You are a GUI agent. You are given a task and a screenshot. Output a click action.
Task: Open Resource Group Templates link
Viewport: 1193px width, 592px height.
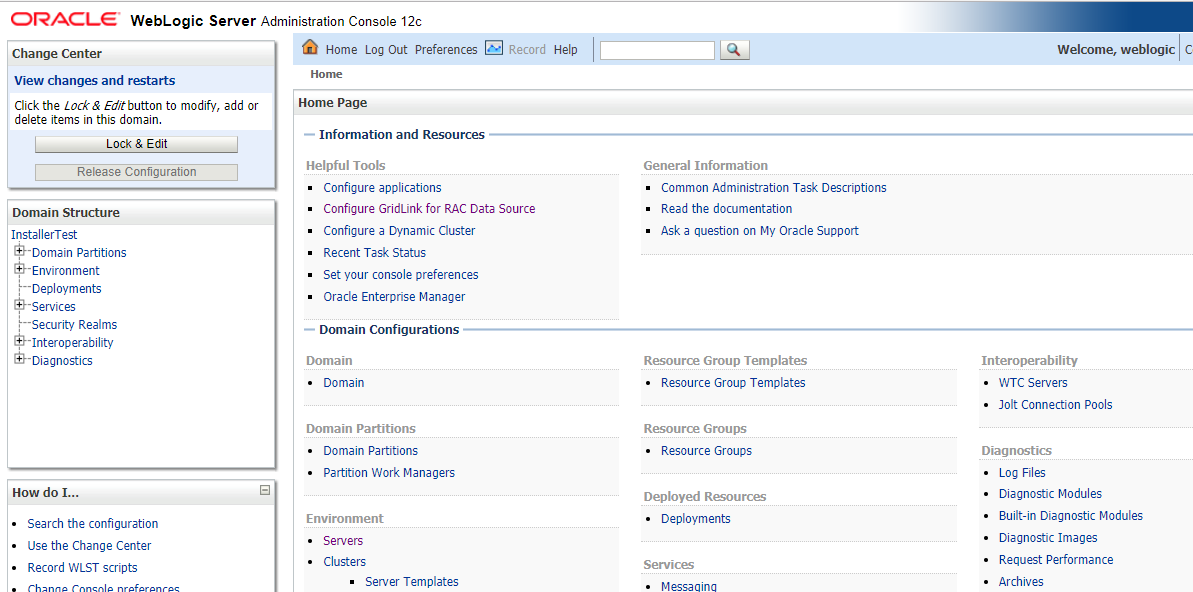point(733,383)
